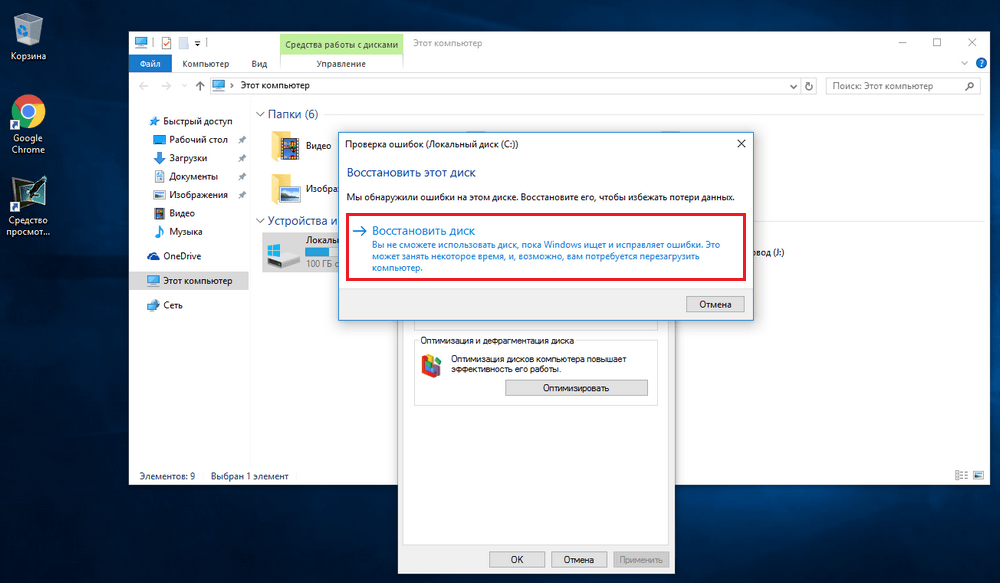
Task: Click the Видео folder icon in Папки
Action: pyautogui.click(x=287, y=146)
